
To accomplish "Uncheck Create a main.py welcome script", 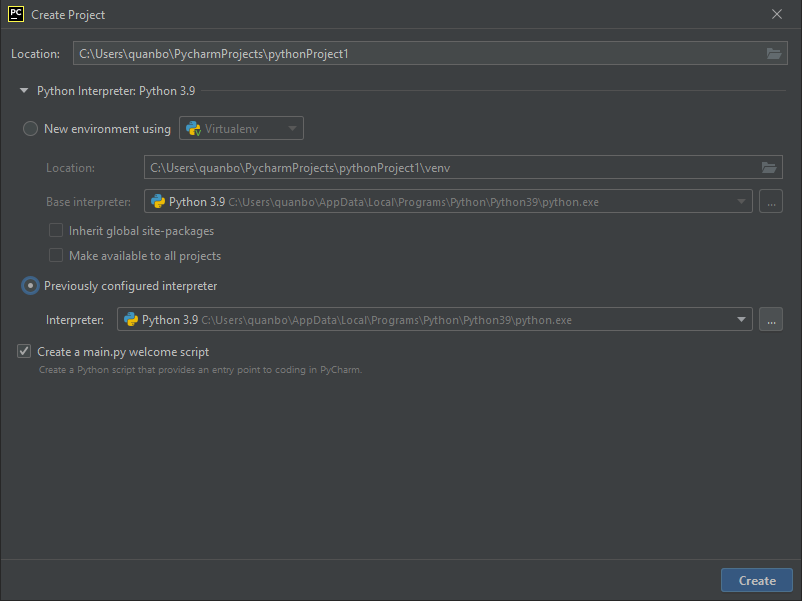I will pos(24,351).
